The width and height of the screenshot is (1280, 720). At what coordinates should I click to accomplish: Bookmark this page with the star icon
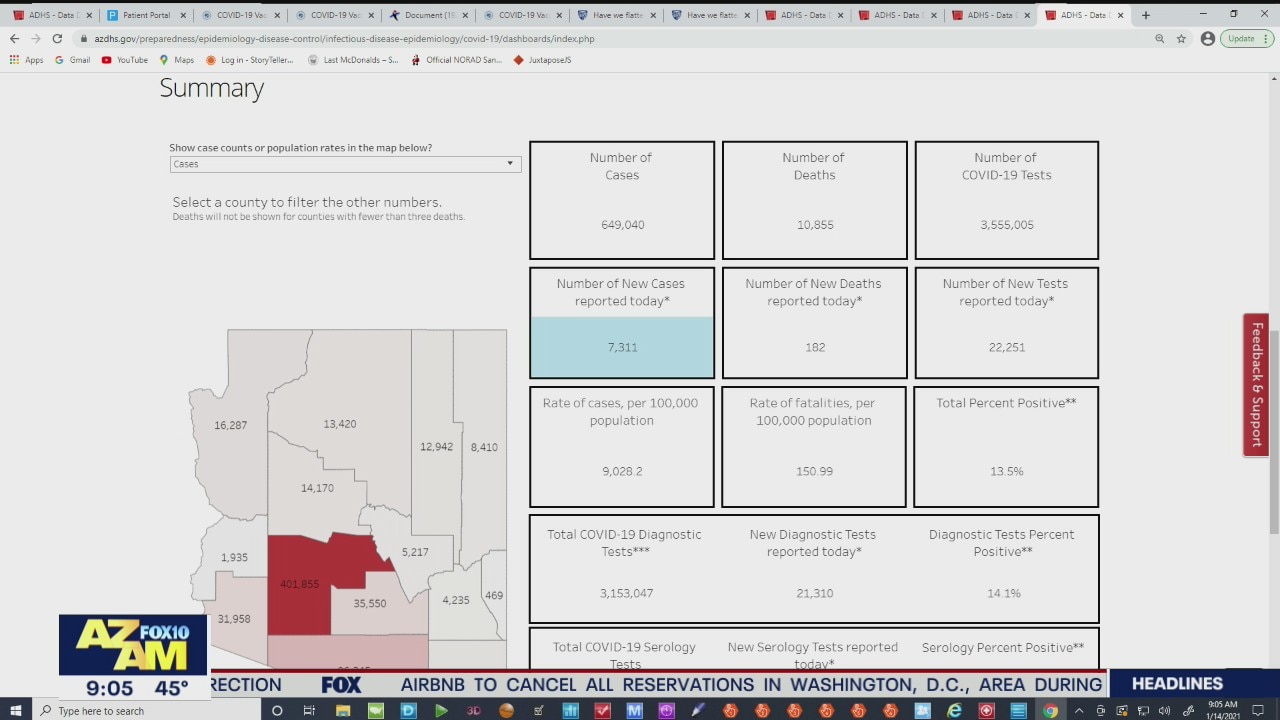pos(1181,38)
